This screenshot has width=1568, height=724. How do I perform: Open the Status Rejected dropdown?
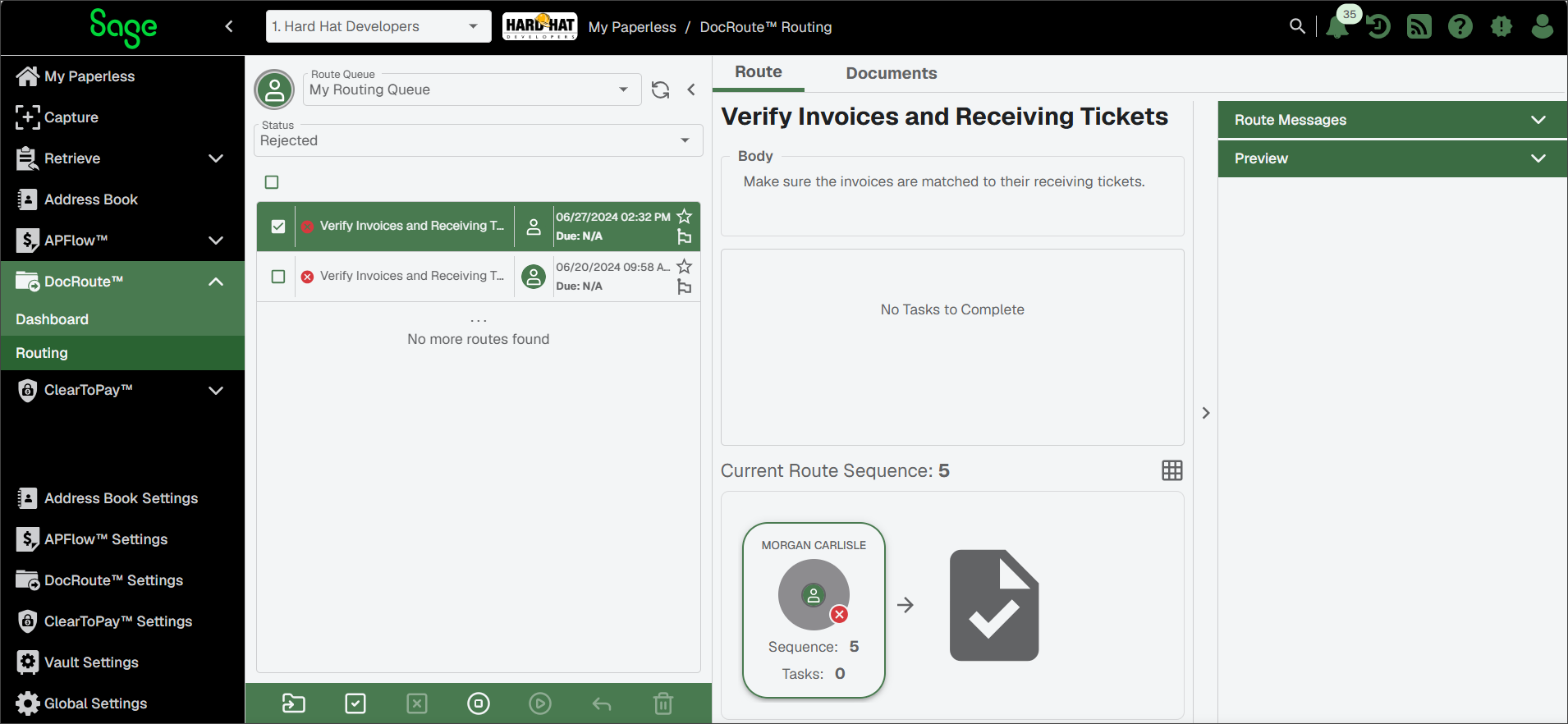pos(479,140)
